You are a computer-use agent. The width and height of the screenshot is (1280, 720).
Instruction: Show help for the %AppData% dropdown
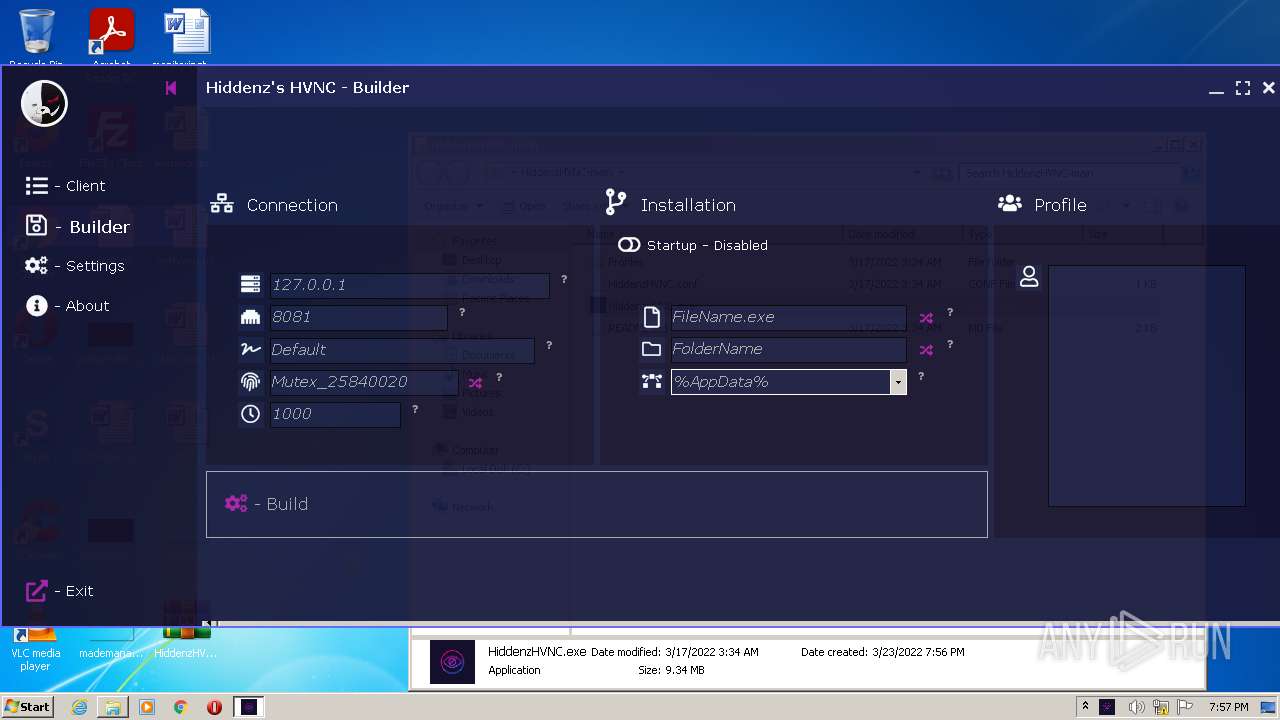click(x=921, y=377)
